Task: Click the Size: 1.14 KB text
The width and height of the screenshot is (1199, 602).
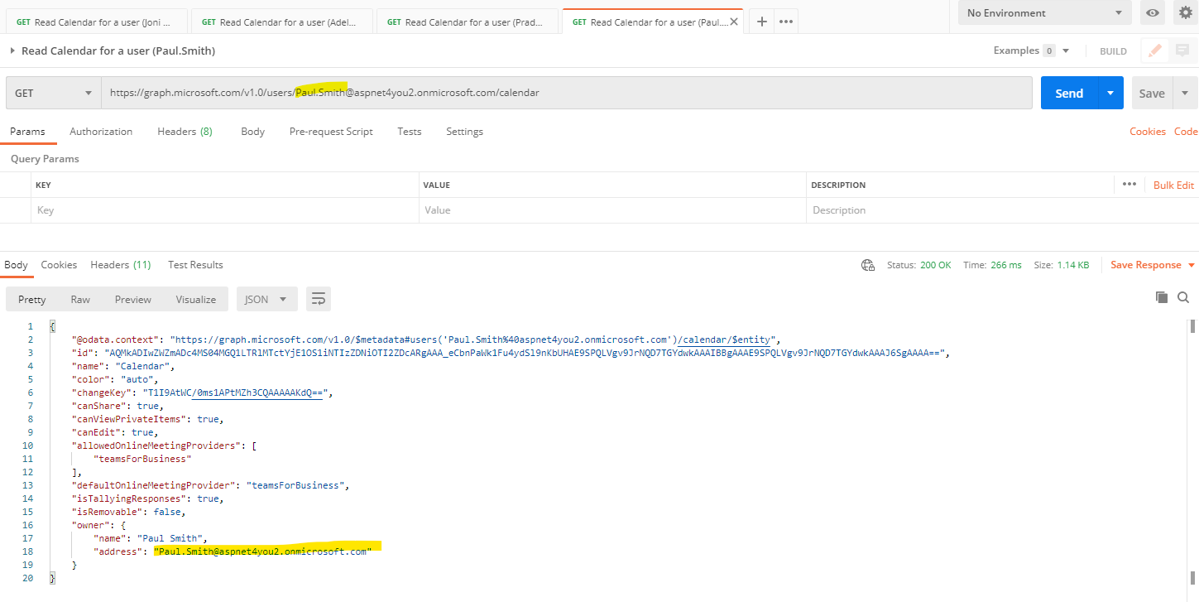Action: point(1061,265)
